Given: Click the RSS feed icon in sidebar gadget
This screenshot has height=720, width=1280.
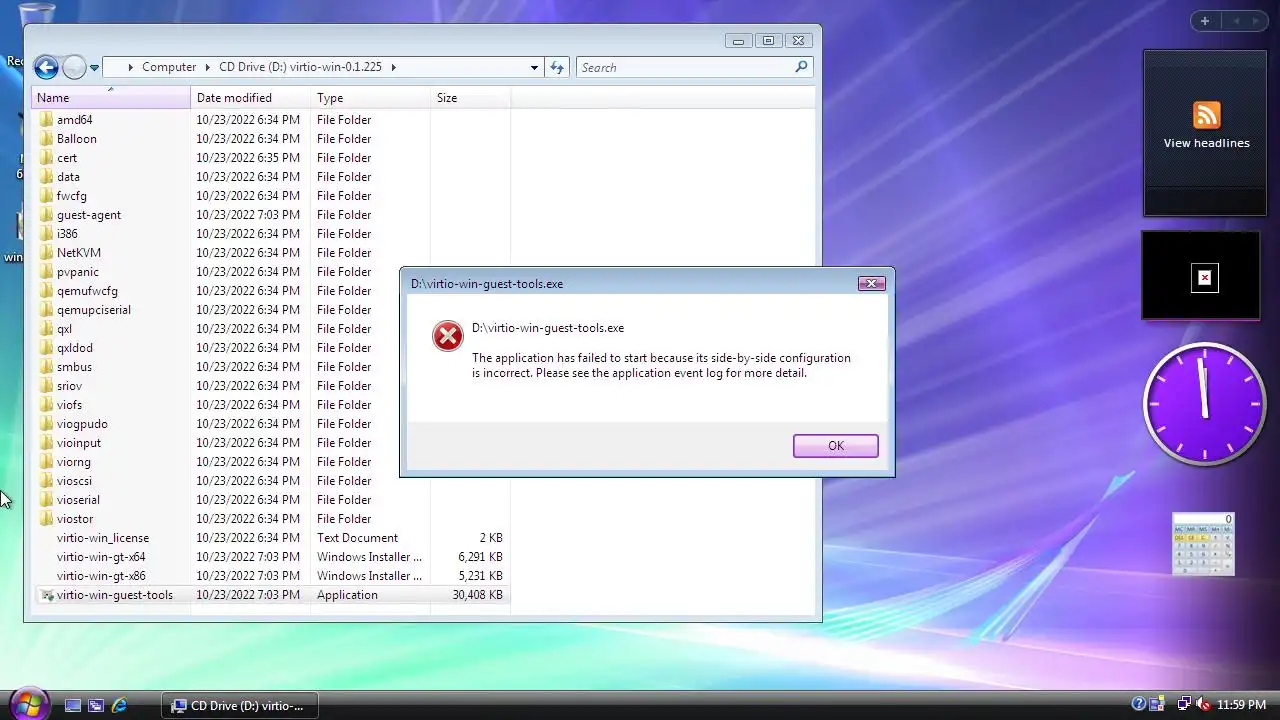Looking at the screenshot, I should pyautogui.click(x=1206, y=115).
